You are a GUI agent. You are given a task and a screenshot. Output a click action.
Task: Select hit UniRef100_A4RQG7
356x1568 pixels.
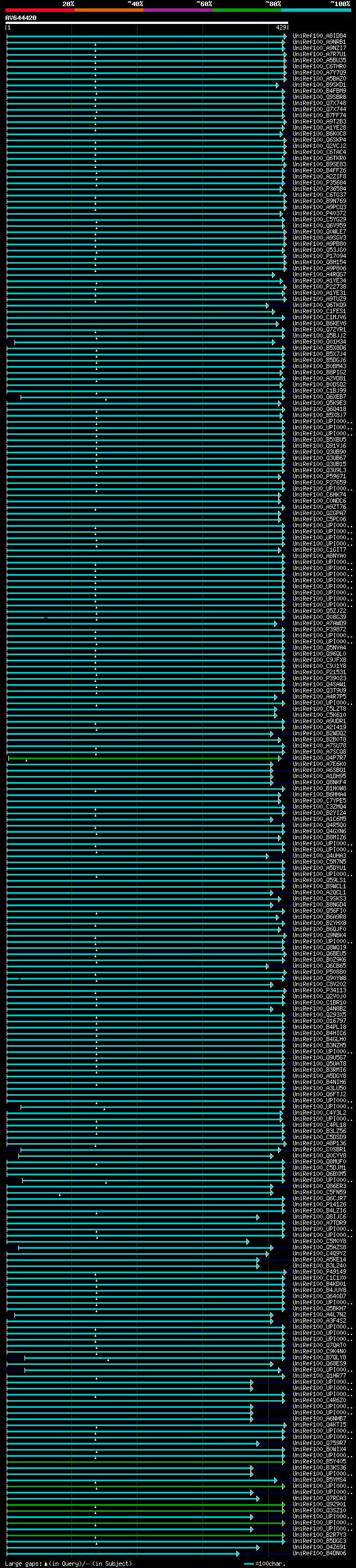[319, 275]
